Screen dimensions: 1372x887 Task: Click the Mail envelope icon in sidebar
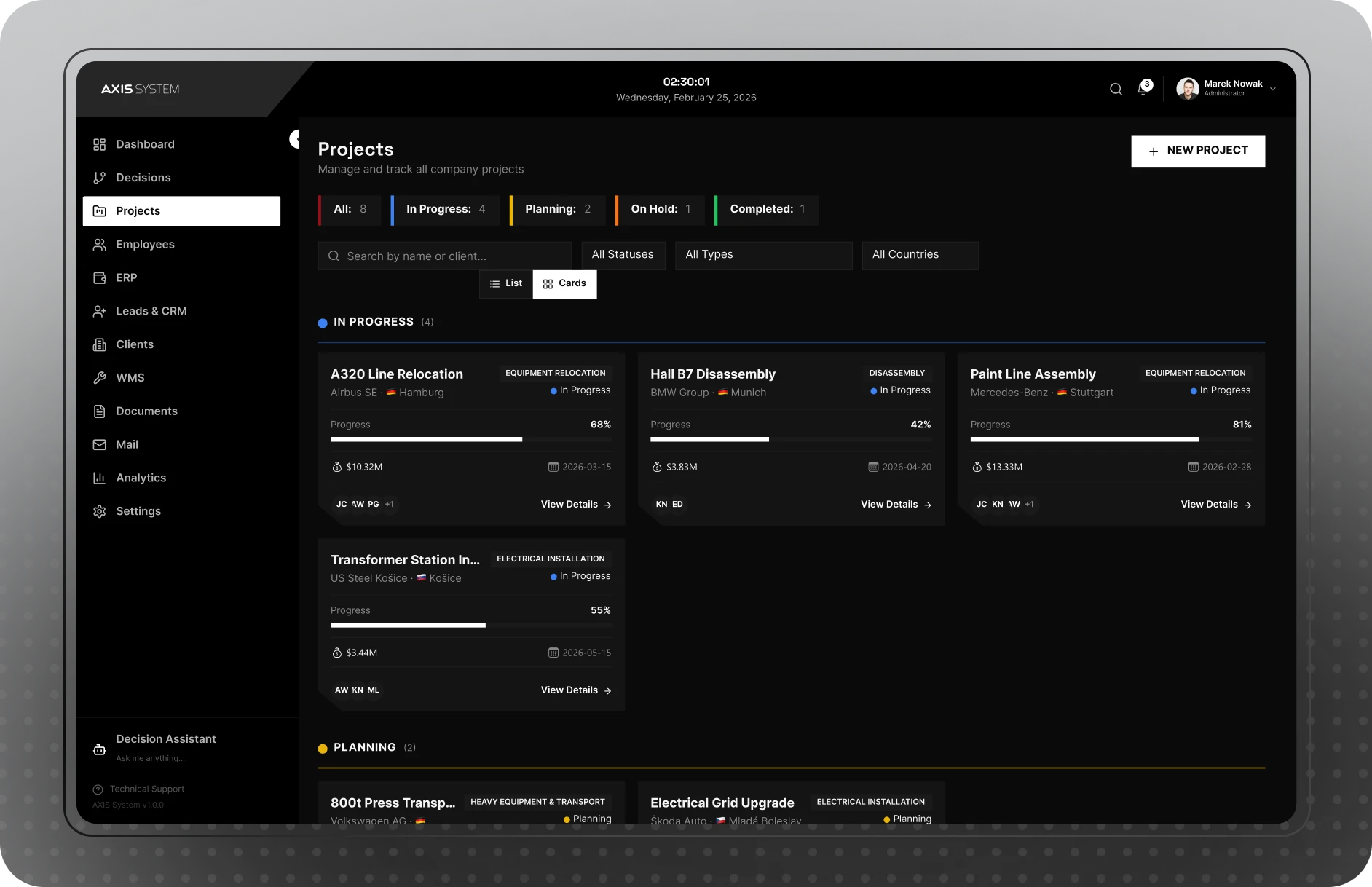(100, 445)
